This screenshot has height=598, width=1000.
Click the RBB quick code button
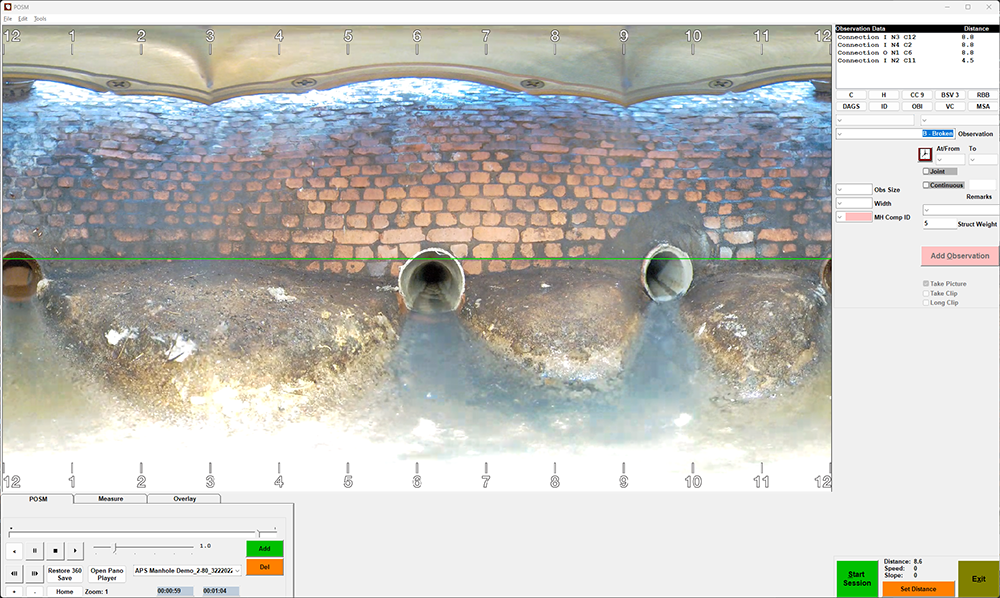pyautogui.click(x=983, y=94)
